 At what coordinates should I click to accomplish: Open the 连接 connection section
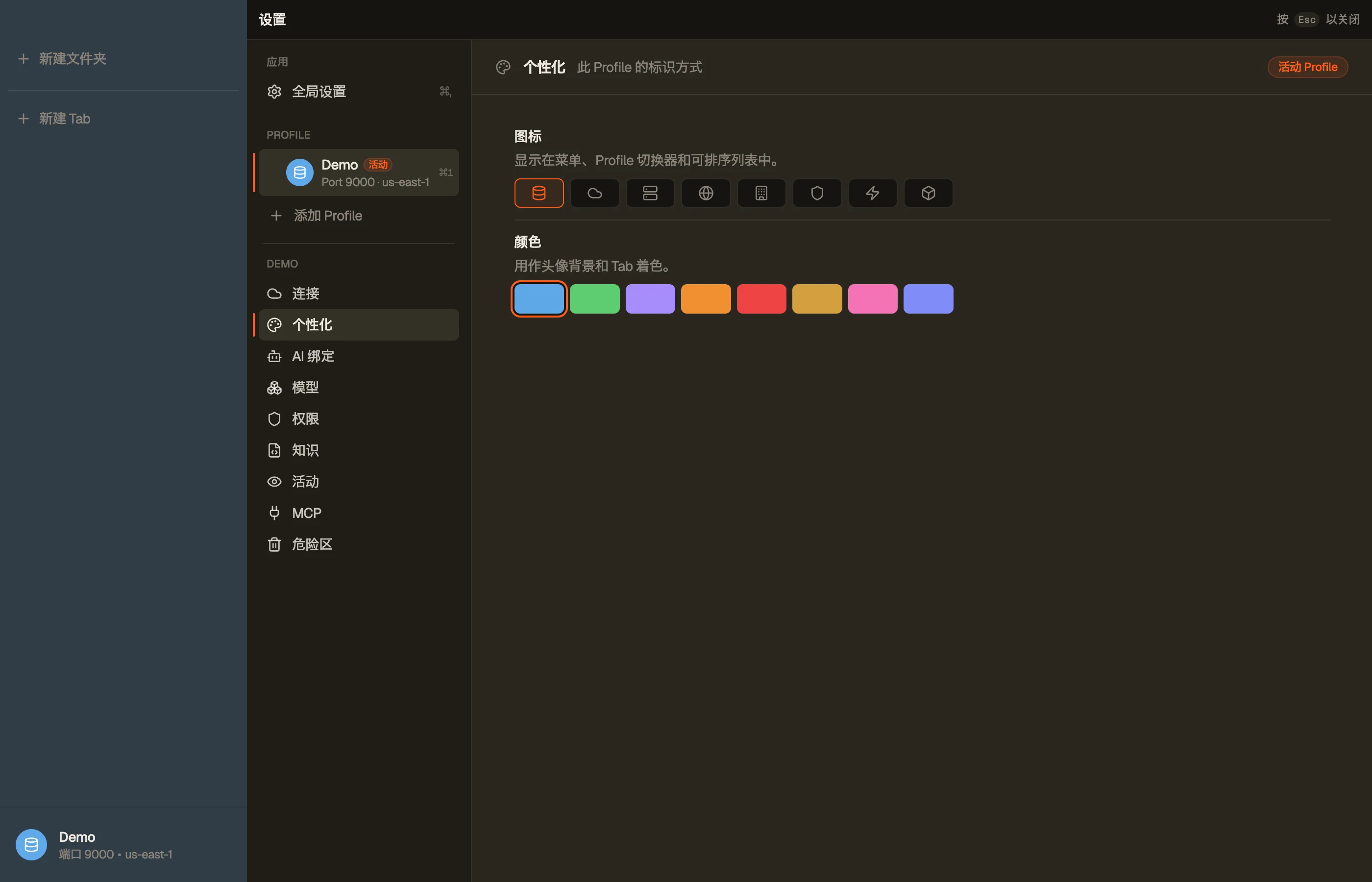click(359, 293)
